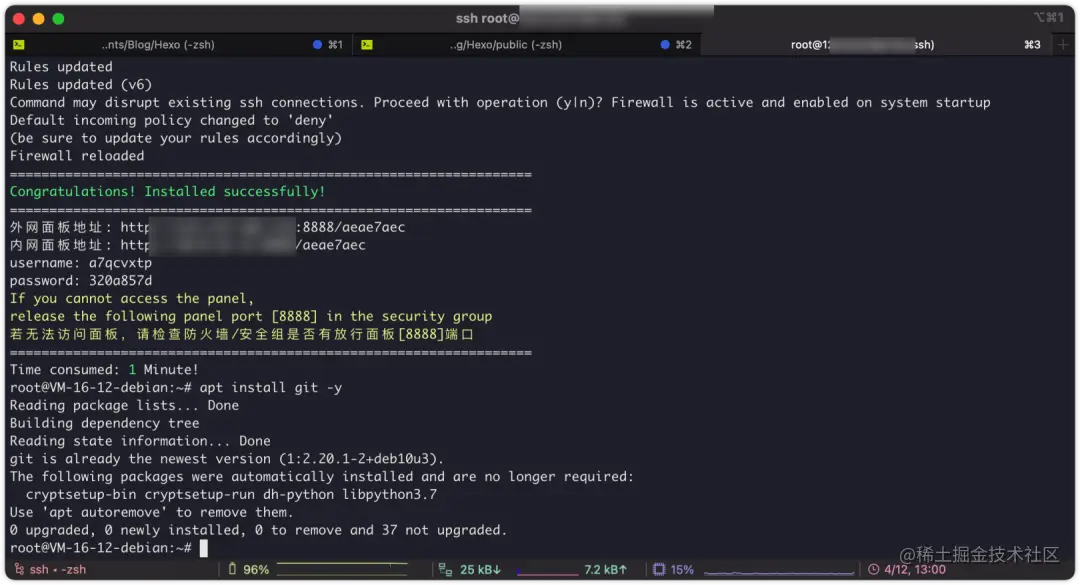Click the outer panel address :8888/aeae7aec

[351, 227]
